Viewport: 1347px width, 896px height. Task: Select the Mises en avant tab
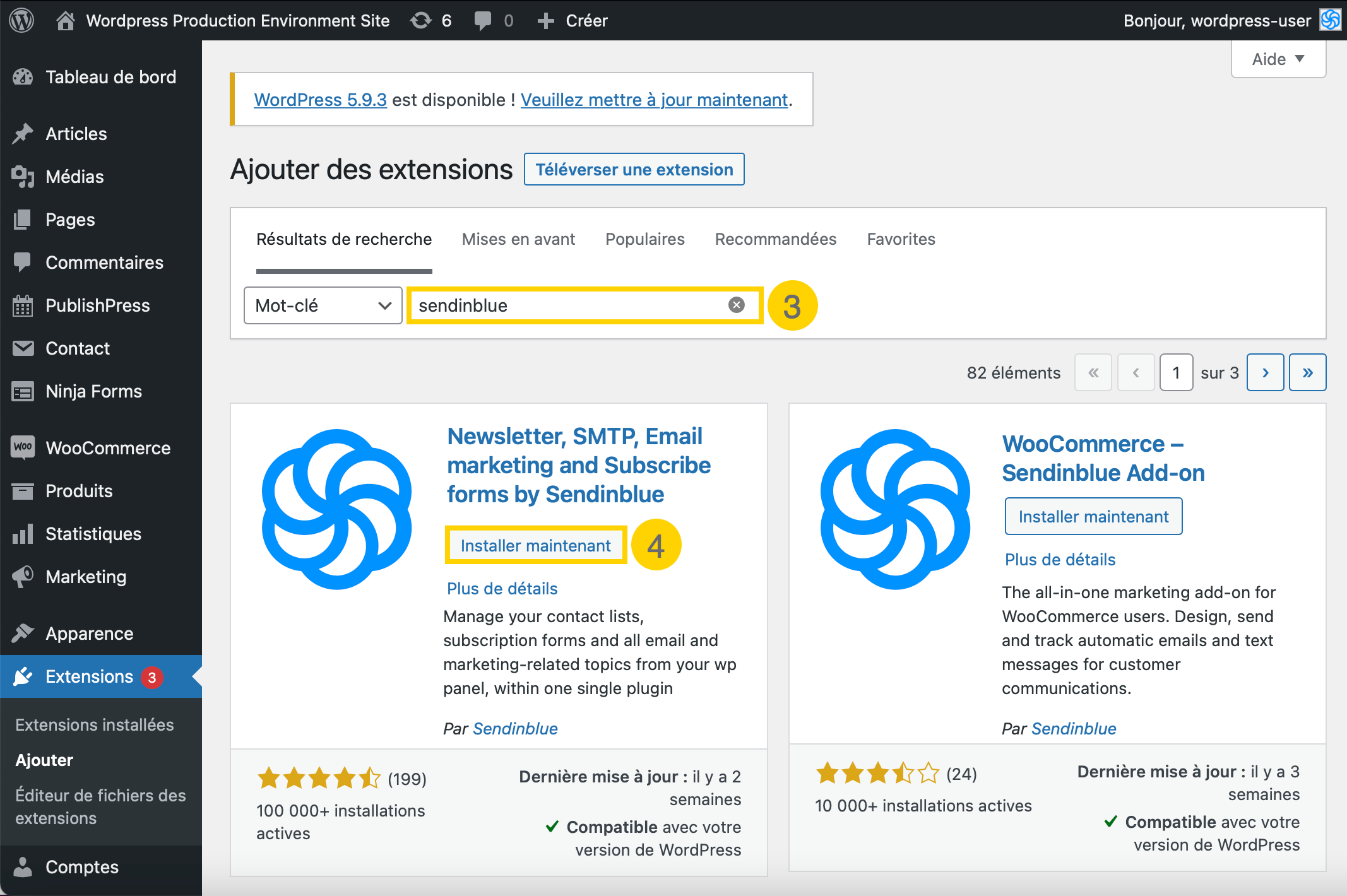point(518,239)
